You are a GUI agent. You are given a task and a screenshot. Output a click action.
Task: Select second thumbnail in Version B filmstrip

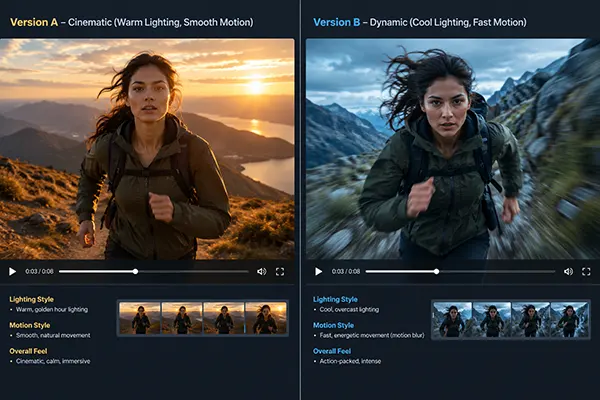[492, 320]
